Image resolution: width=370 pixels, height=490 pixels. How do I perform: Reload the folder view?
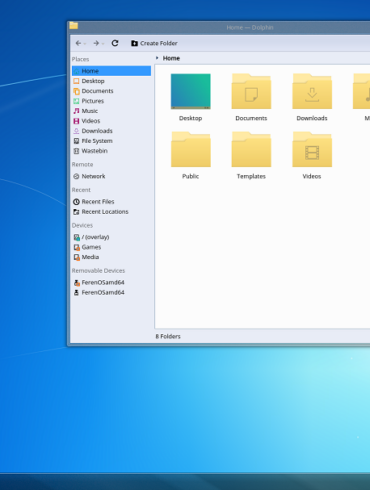coord(115,43)
